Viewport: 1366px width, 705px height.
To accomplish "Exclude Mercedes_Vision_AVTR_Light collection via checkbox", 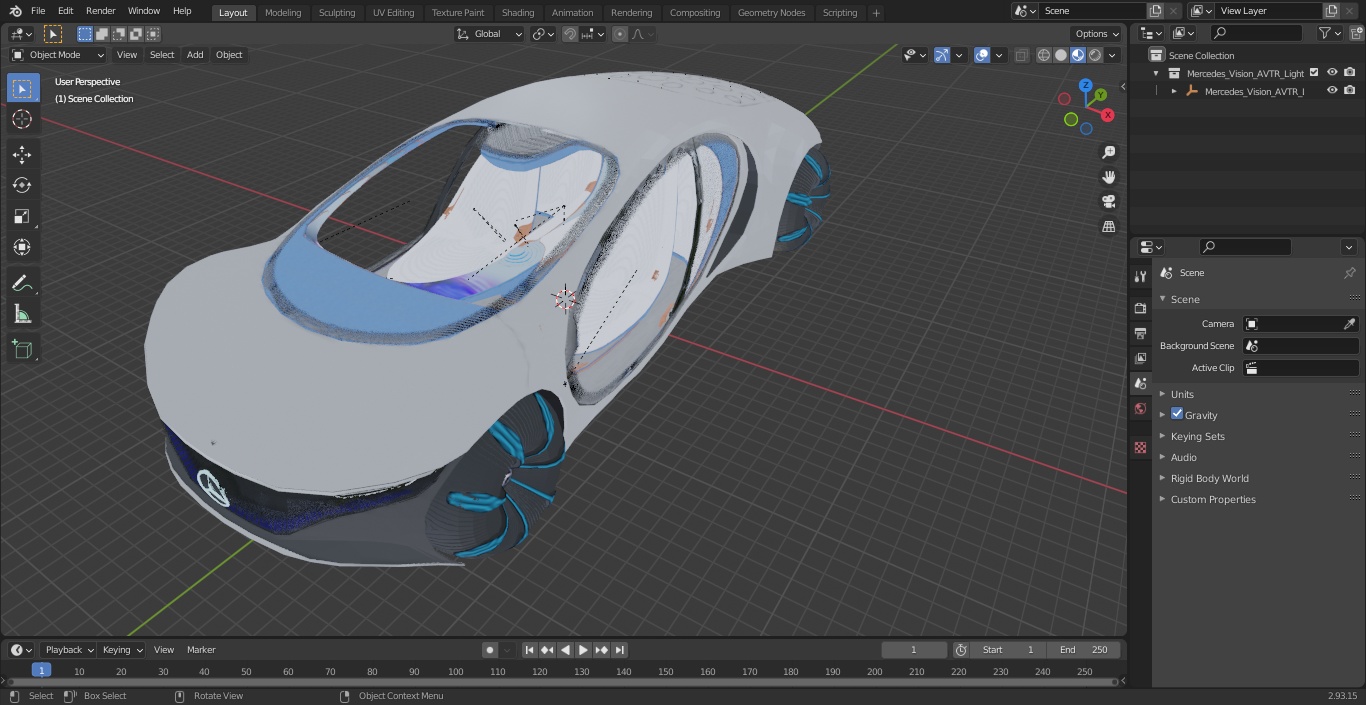I will click(x=1314, y=73).
